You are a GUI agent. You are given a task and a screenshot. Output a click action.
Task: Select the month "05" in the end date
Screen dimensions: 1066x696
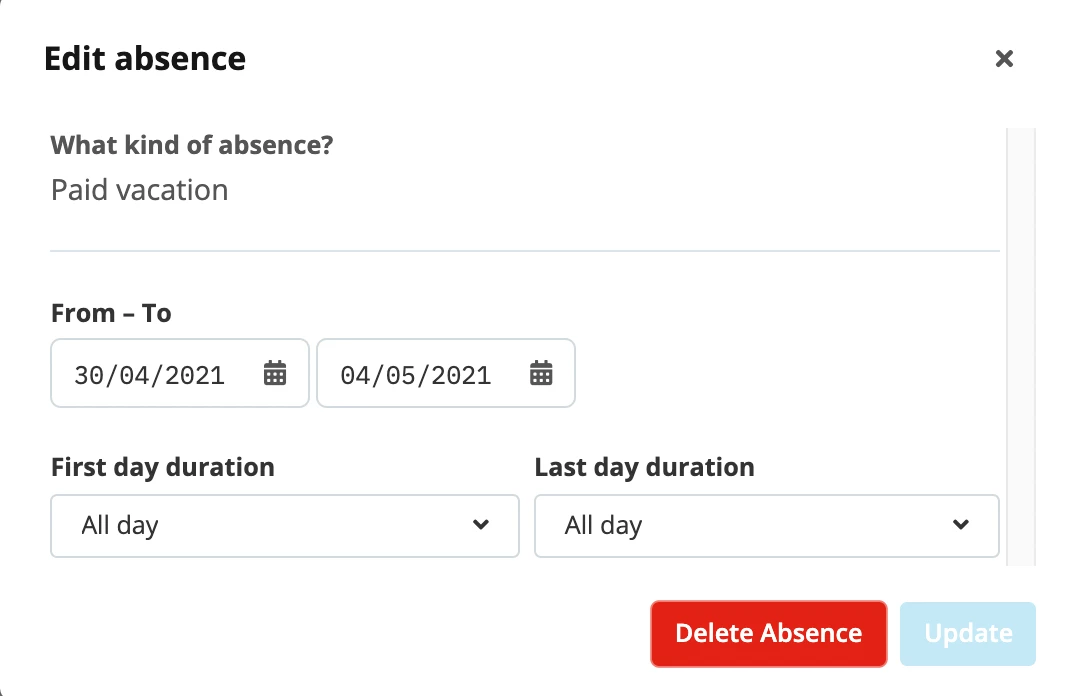click(x=400, y=376)
